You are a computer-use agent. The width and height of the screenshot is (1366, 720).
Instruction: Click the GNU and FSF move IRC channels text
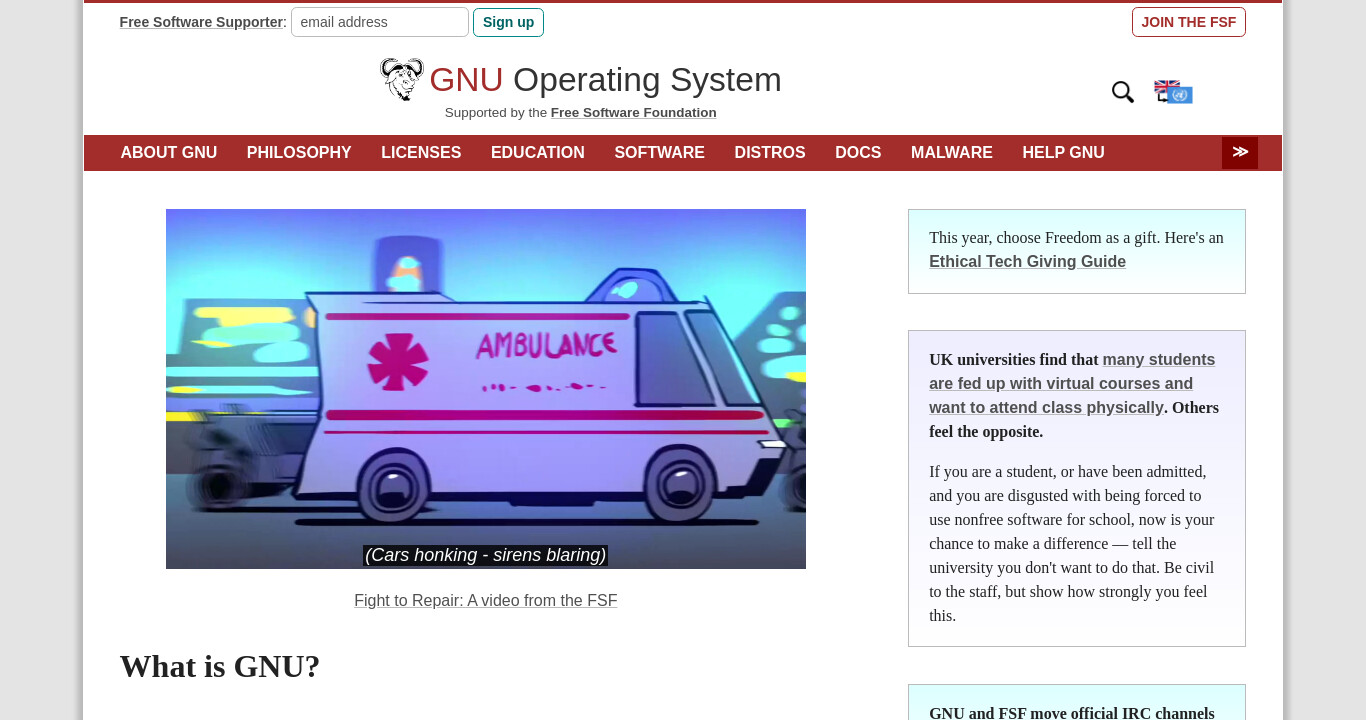tap(1072, 713)
